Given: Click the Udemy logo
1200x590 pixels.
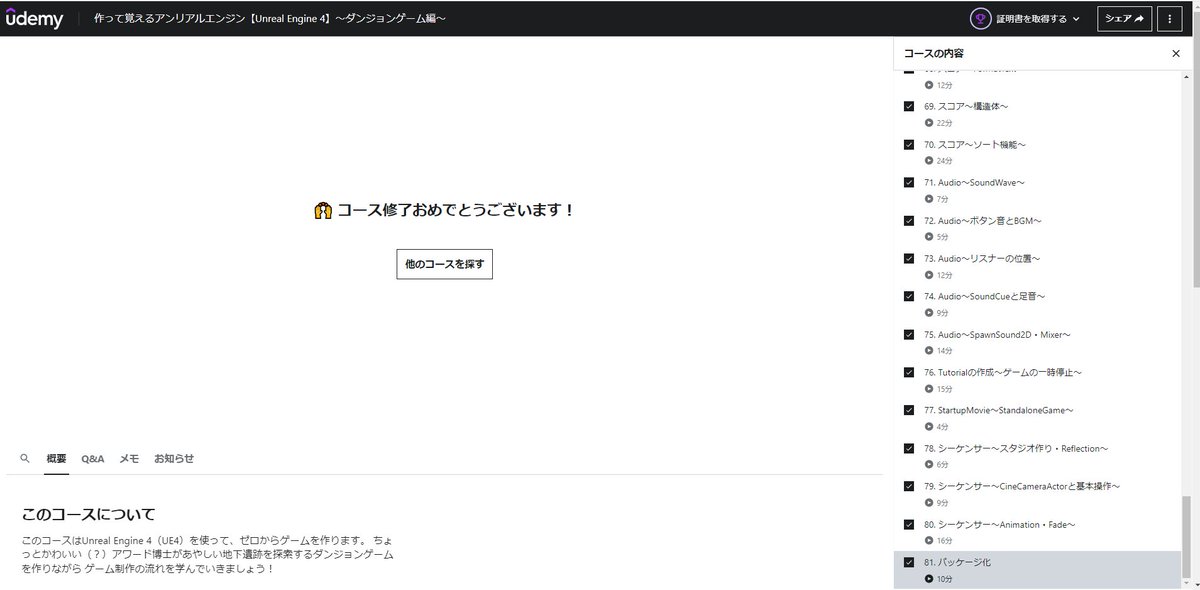Looking at the screenshot, I should [x=35, y=18].
